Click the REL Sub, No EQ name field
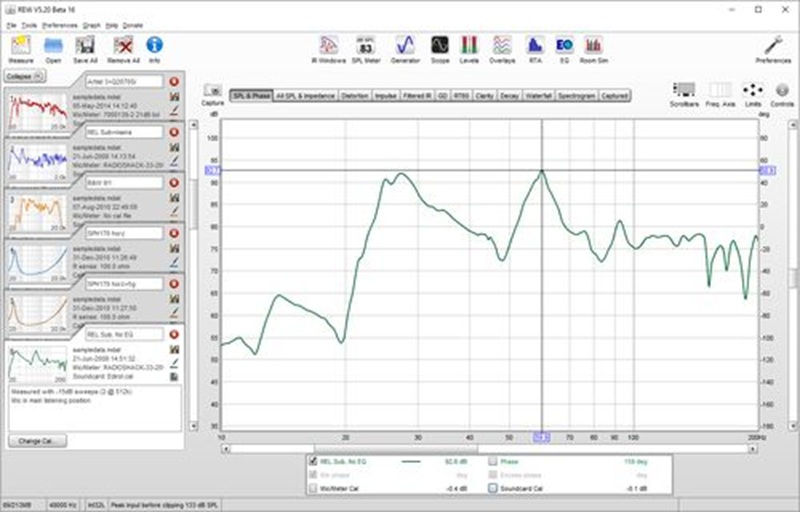Image resolution: width=800 pixels, height=512 pixels. pos(124,335)
